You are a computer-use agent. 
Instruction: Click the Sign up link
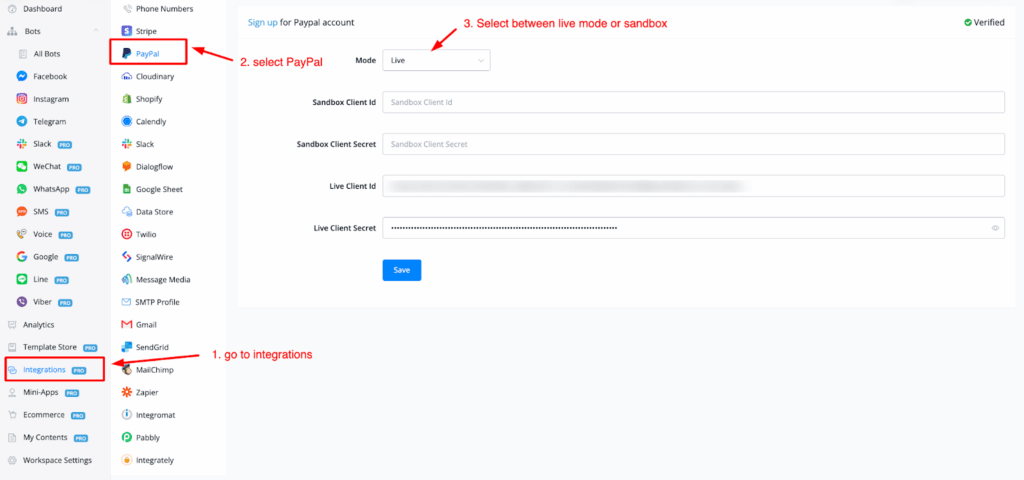click(264, 22)
